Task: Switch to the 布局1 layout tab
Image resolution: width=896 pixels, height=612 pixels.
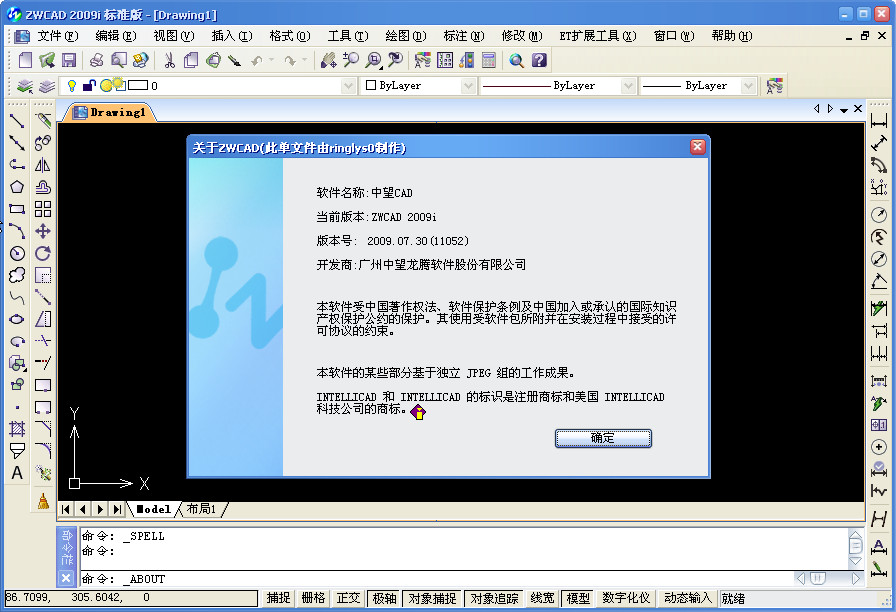Action: (x=202, y=509)
